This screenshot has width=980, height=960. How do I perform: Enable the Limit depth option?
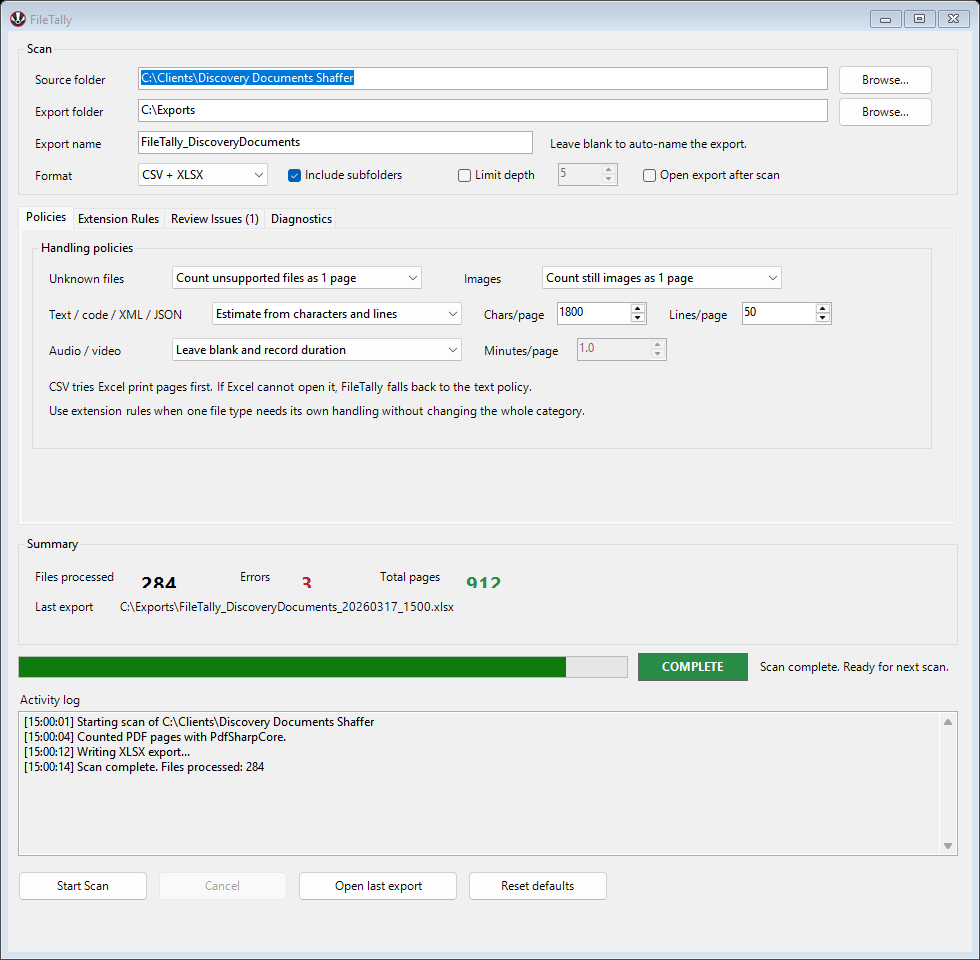[464, 175]
